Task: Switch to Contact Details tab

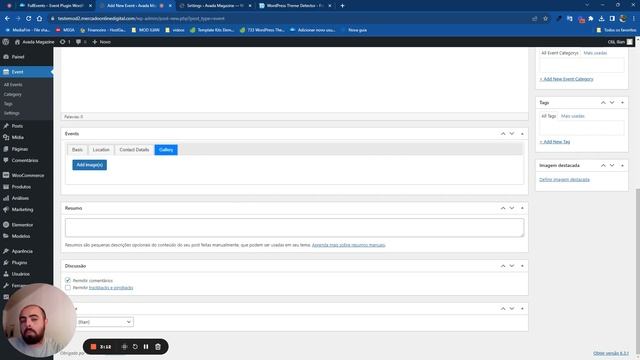Action: coord(134,150)
